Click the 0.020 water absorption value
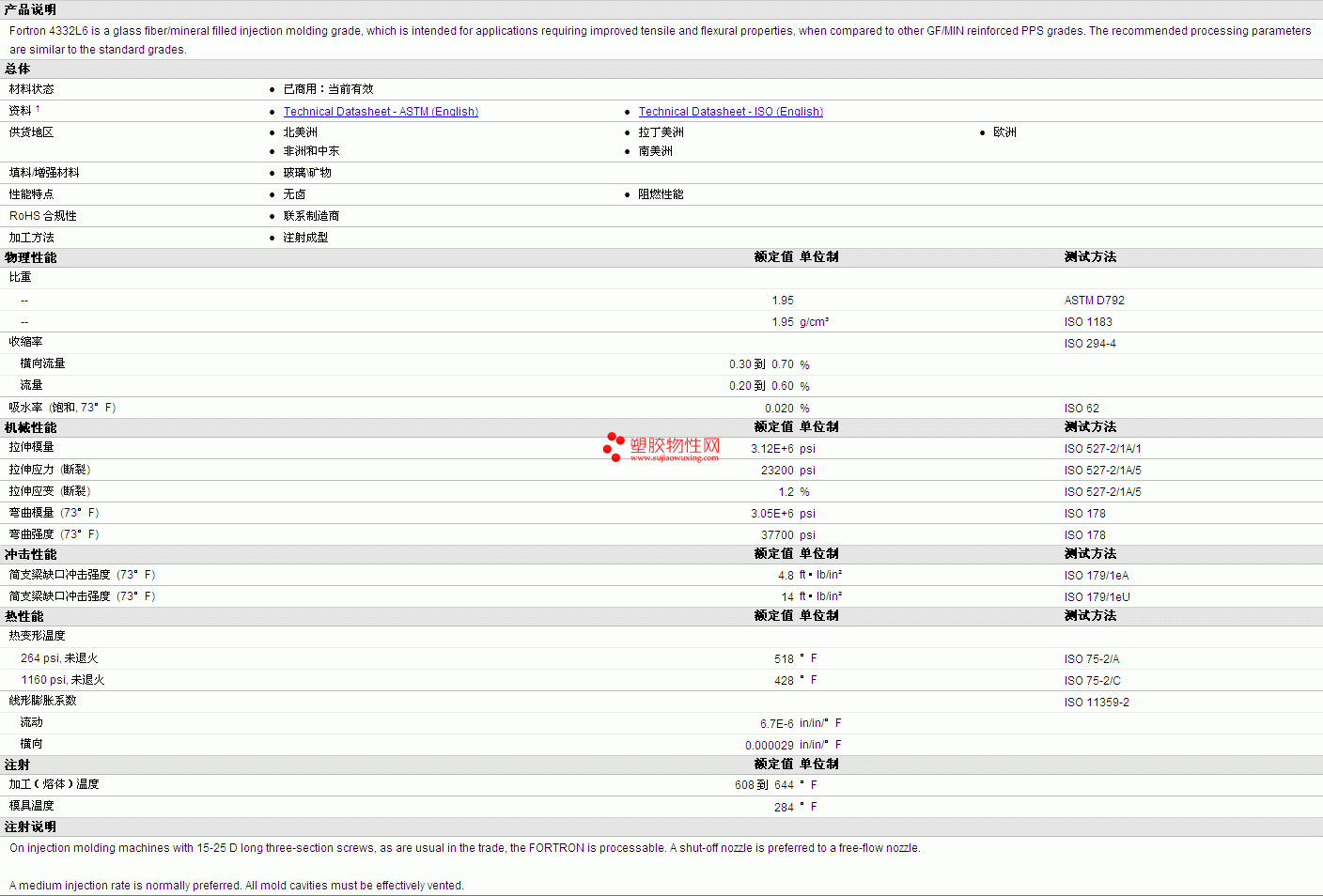Image resolution: width=1323 pixels, height=896 pixels. 779,409
